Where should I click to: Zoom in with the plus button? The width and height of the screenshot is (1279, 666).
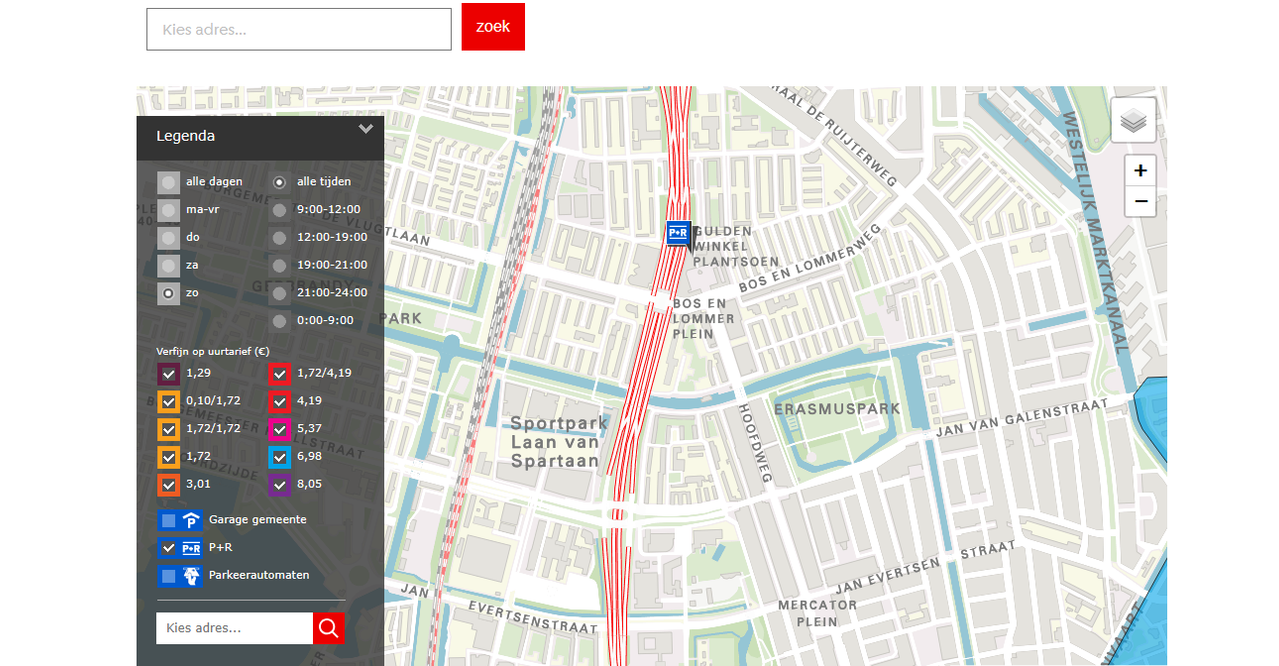(x=1140, y=170)
